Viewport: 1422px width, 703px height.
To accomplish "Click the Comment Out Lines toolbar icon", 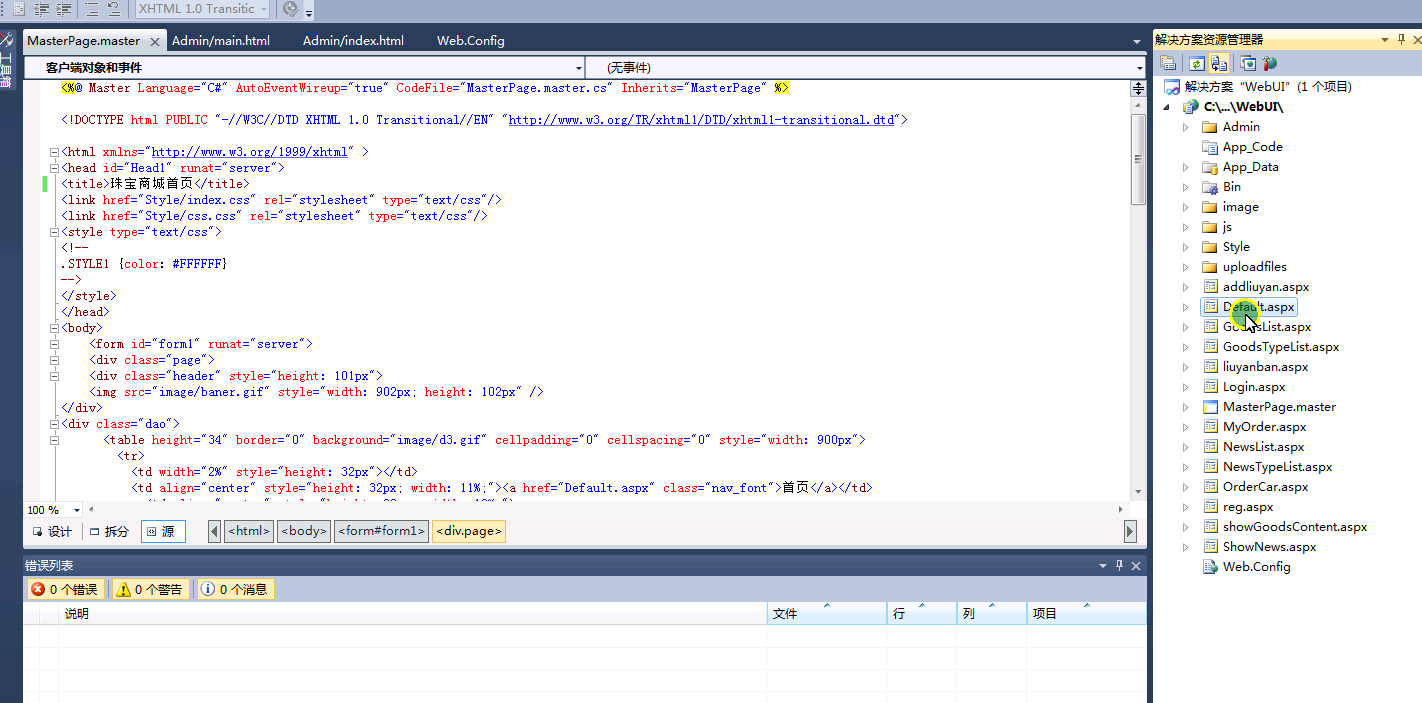I will [91, 9].
